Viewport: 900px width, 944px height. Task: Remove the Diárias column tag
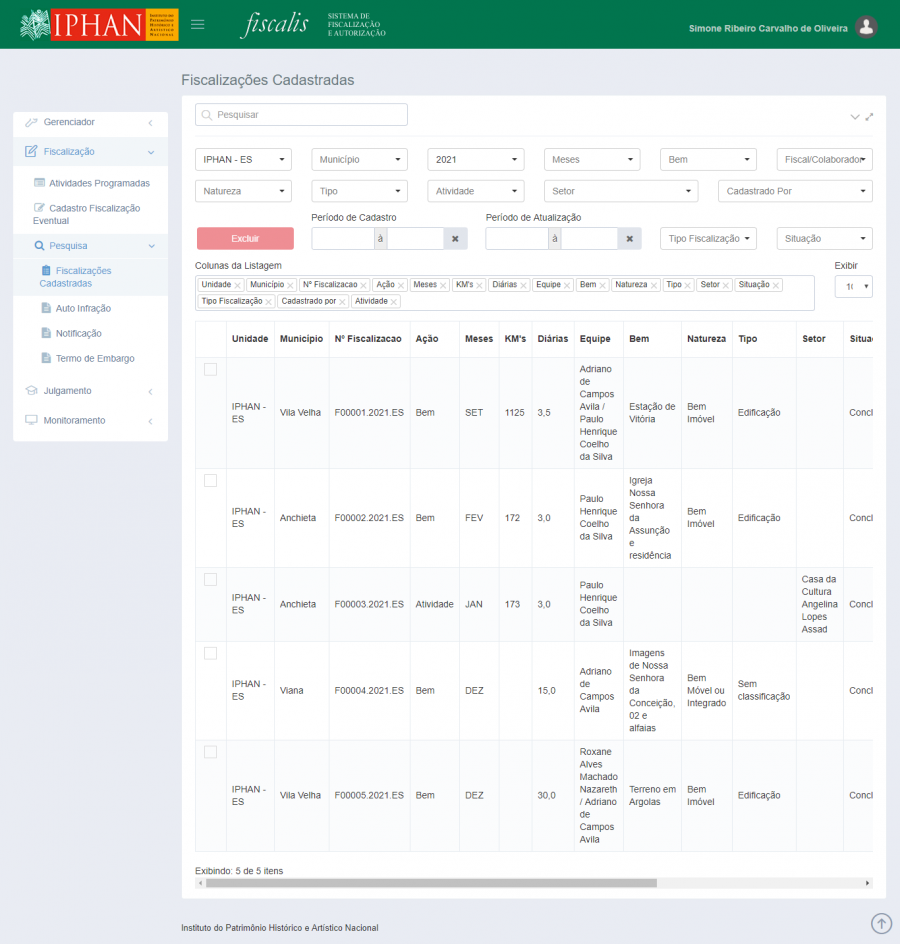[523, 285]
